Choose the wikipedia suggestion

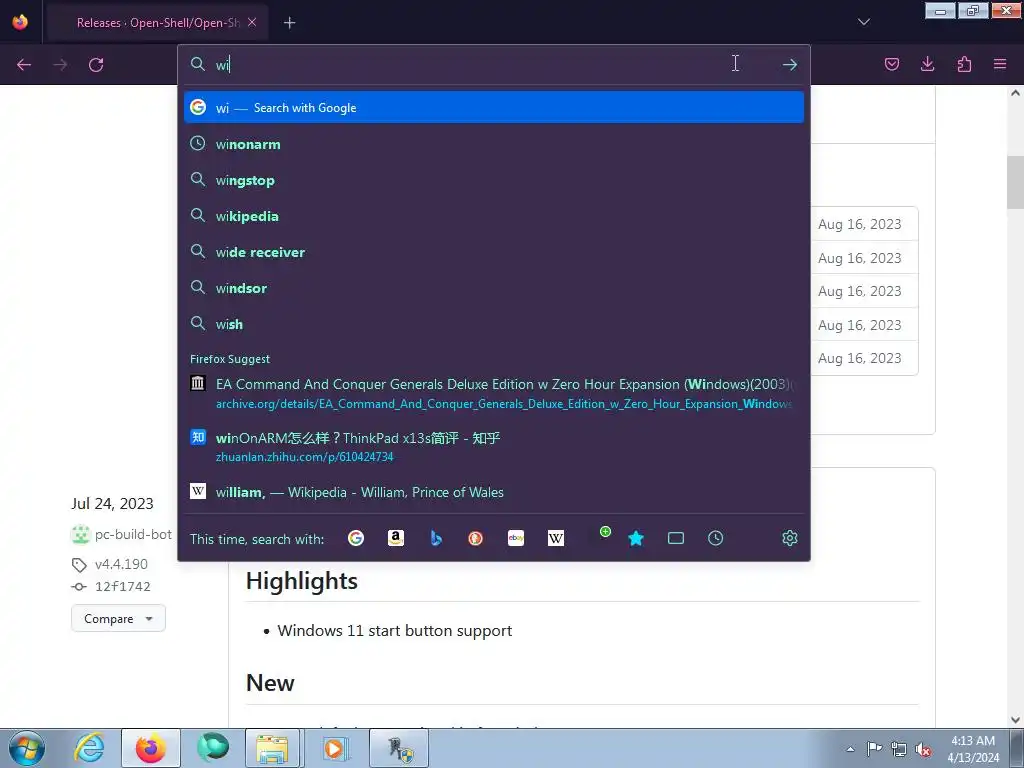pos(494,216)
